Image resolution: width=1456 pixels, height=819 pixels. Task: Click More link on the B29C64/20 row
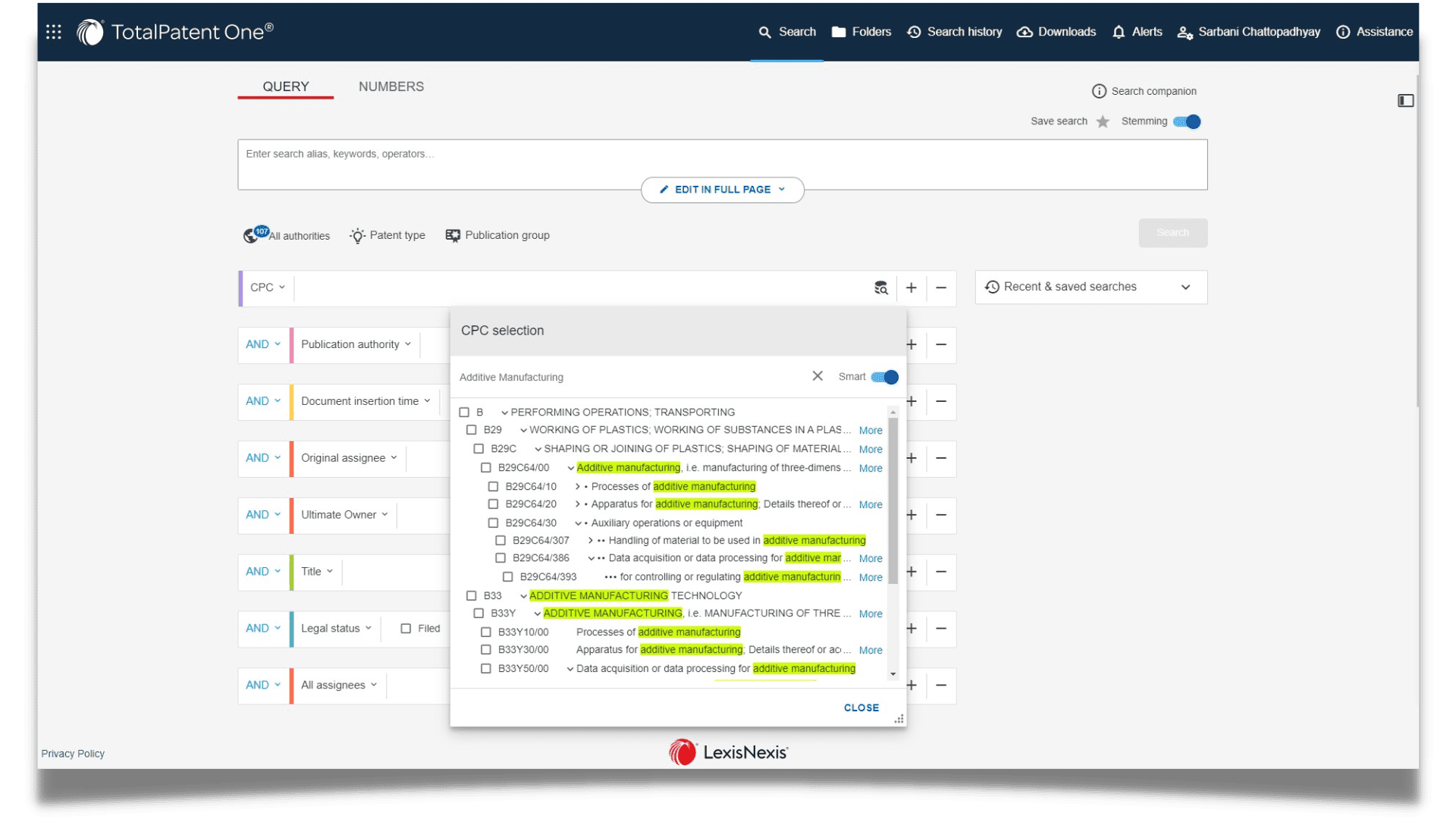pyautogui.click(x=871, y=505)
